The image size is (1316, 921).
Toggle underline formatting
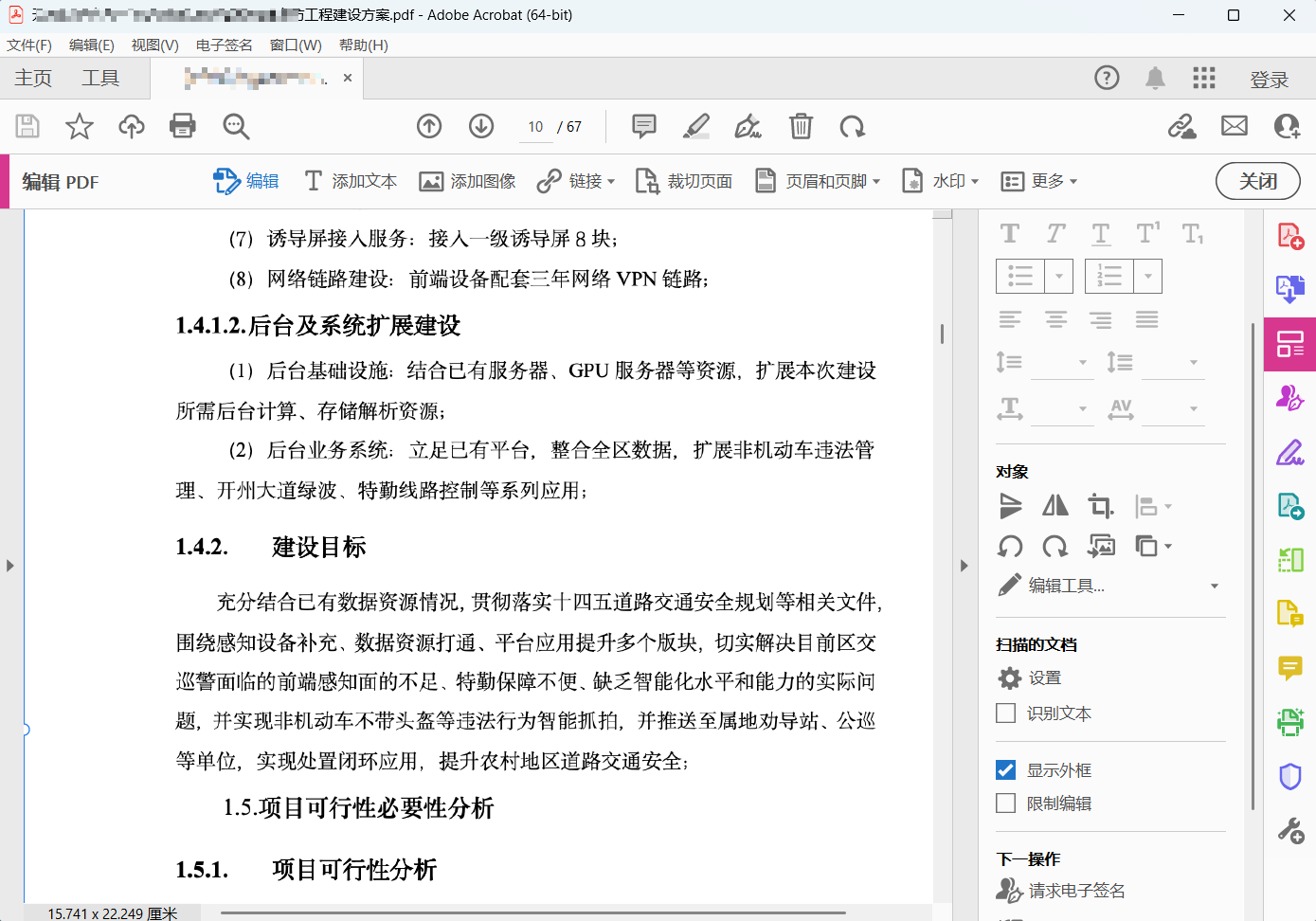pyautogui.click(x=1100, y=232)
